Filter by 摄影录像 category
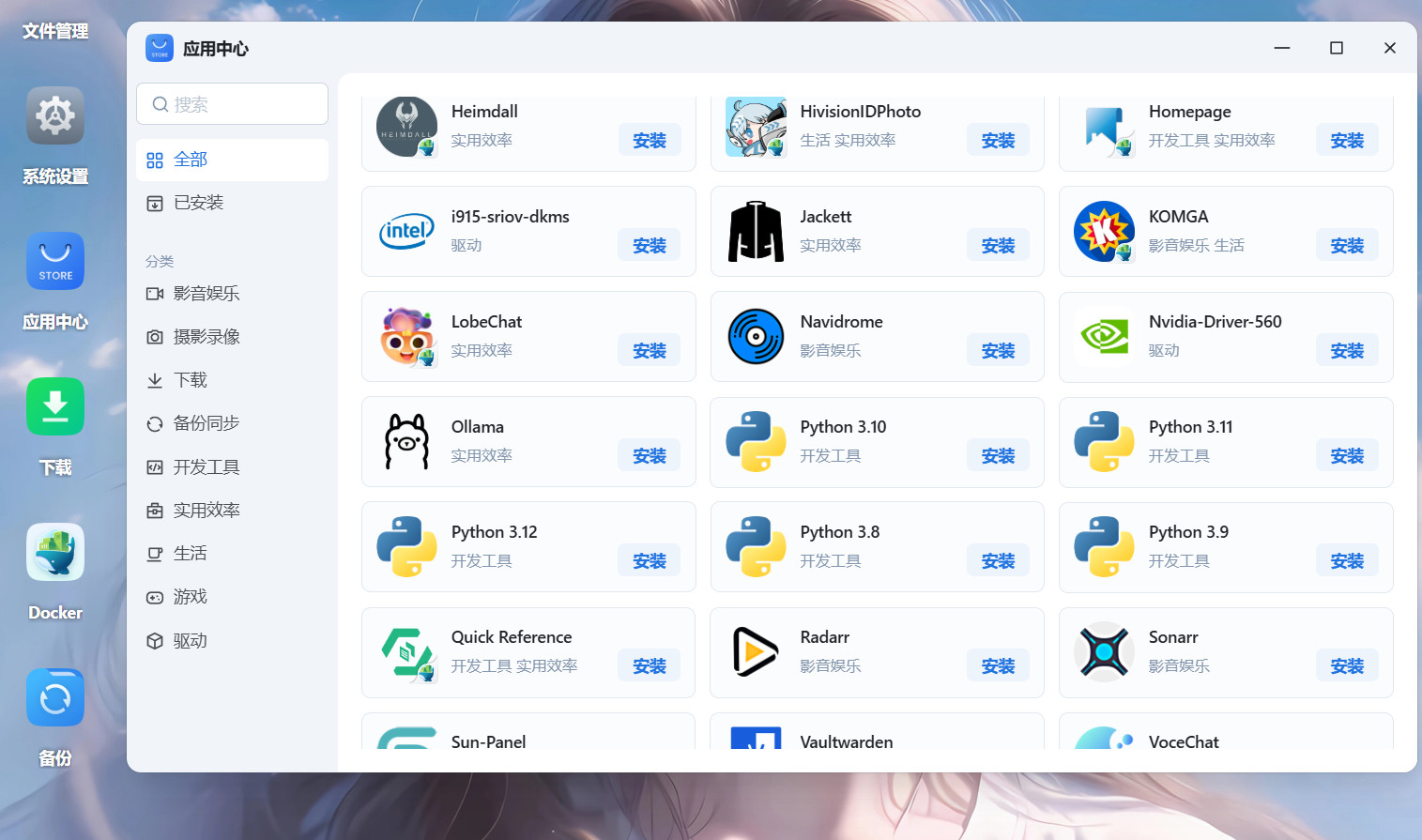Screen dimensions: 1422x840 click(232, 337)
